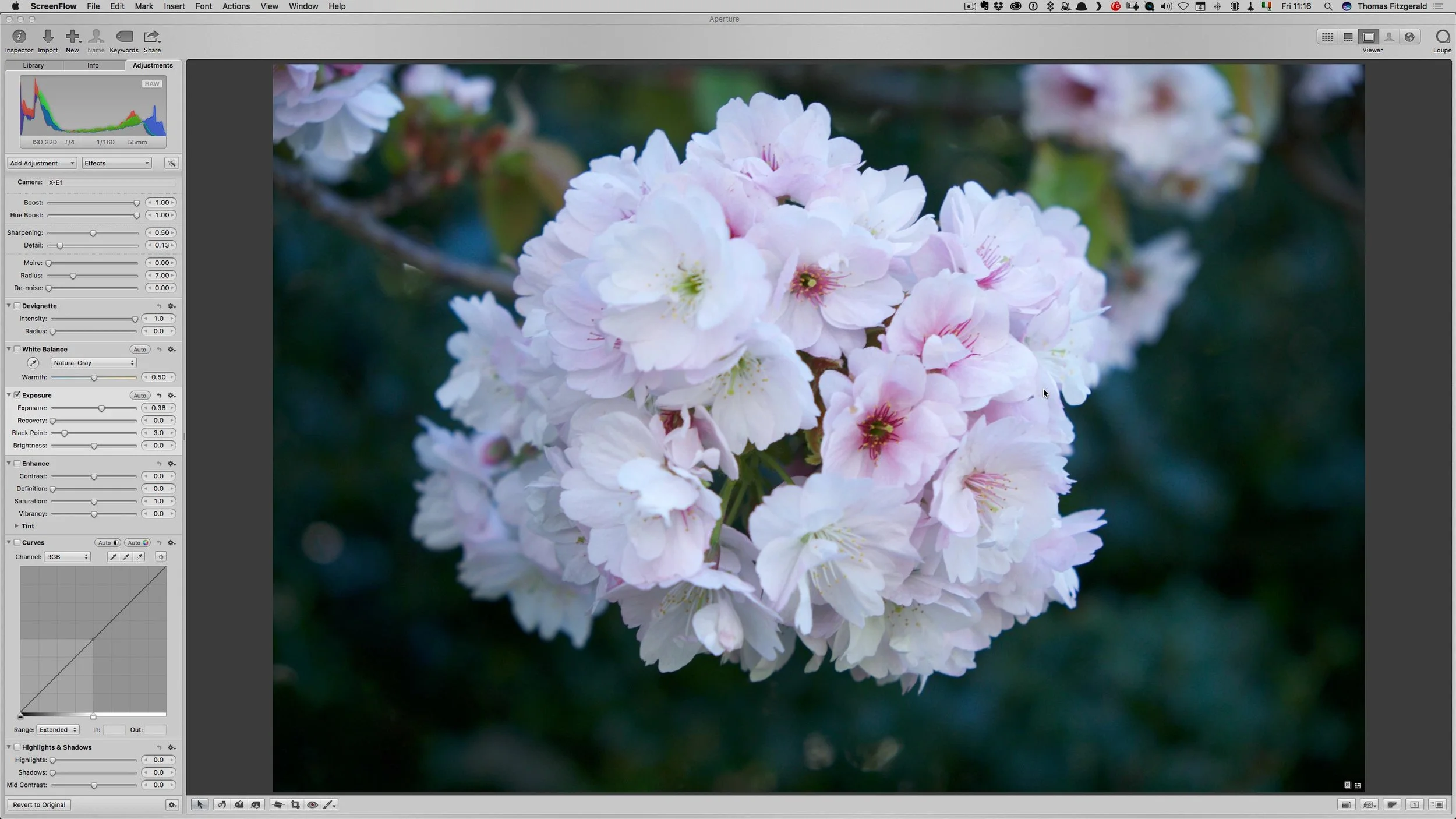1456x819 pixels.
Task: Enable the White Balance checkbox
Action: click(x=17, y=350)
